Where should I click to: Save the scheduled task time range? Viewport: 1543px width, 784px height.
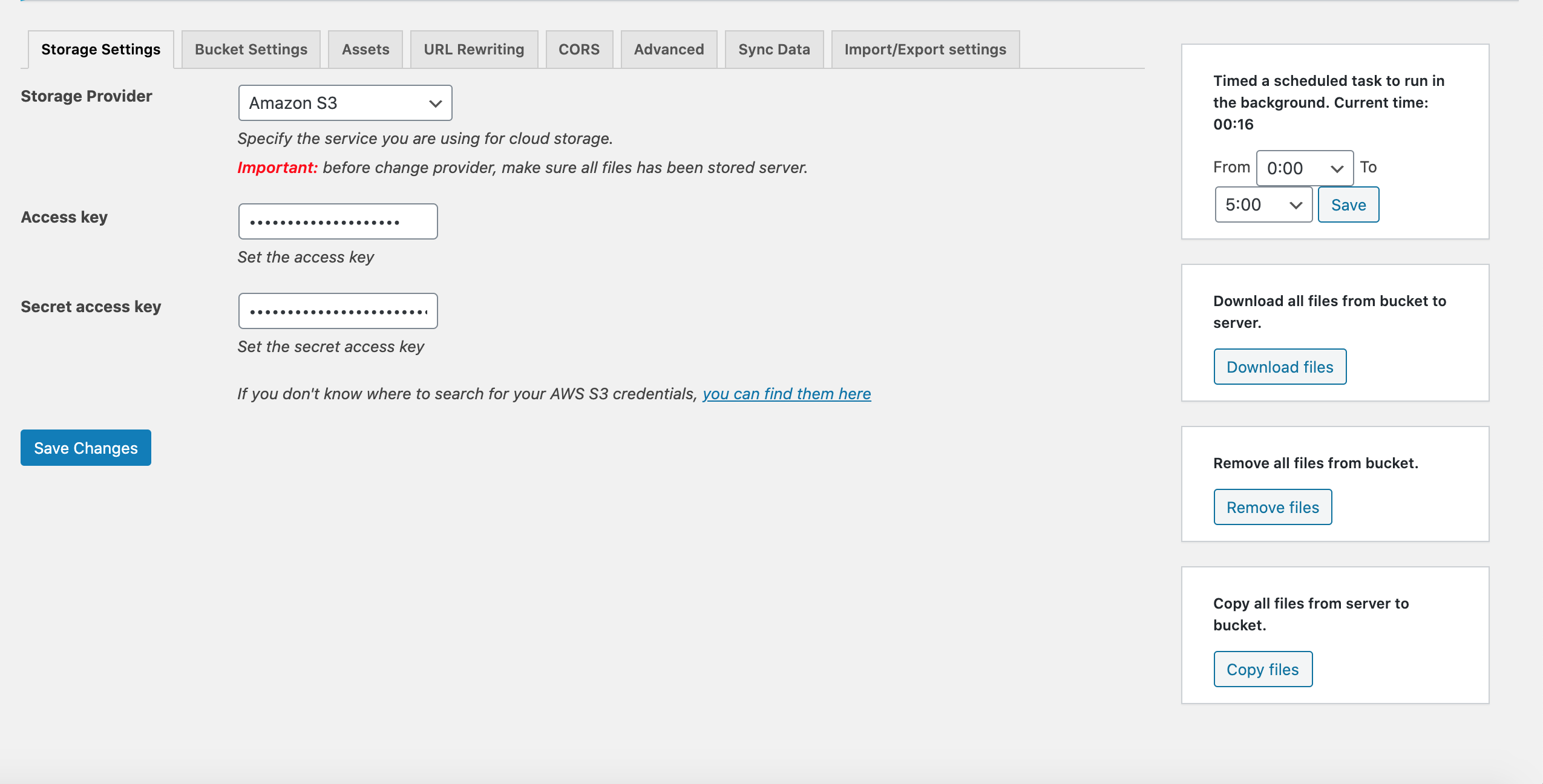1348,205
